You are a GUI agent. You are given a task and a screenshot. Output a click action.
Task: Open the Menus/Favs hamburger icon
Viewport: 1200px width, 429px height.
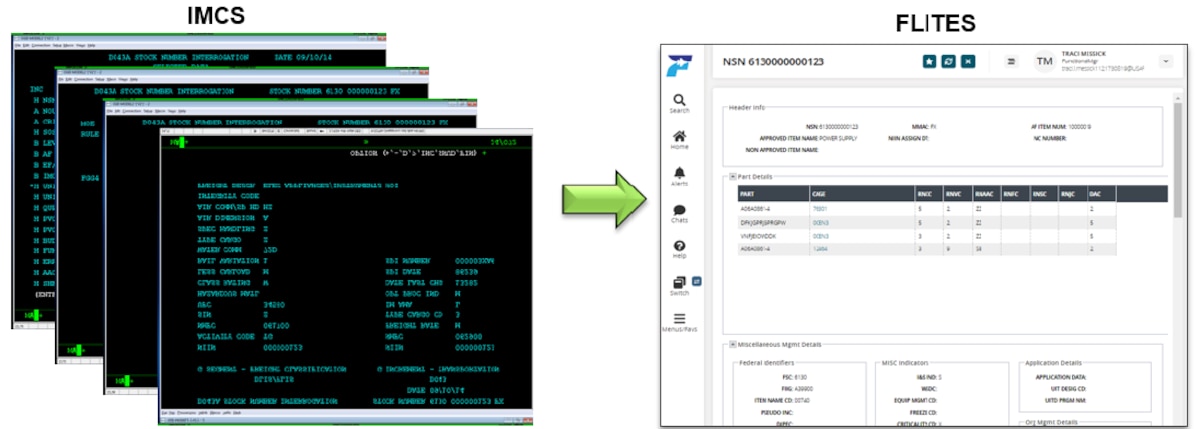coord(680,319)
